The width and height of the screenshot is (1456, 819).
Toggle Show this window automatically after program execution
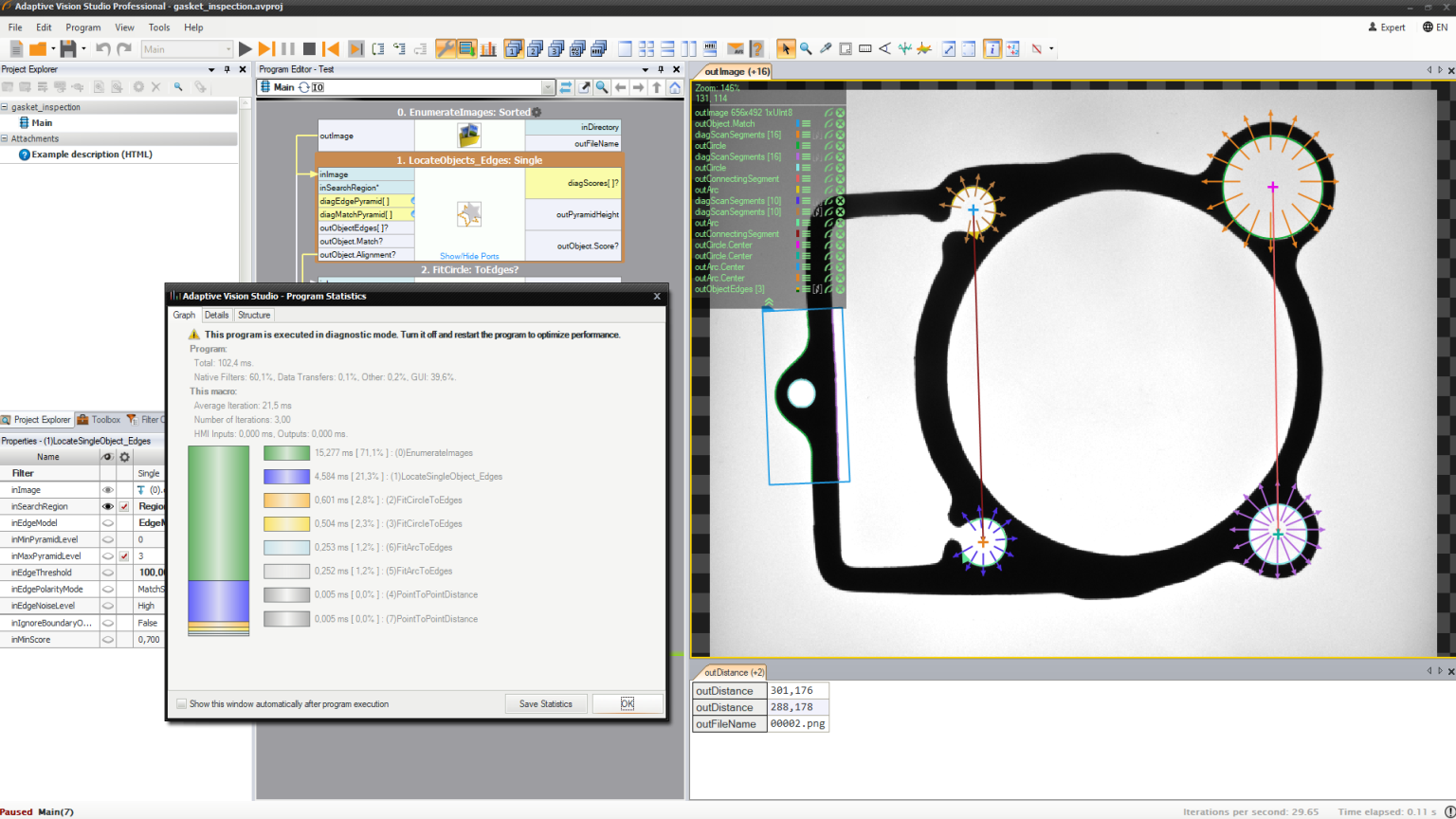[180, 703]
